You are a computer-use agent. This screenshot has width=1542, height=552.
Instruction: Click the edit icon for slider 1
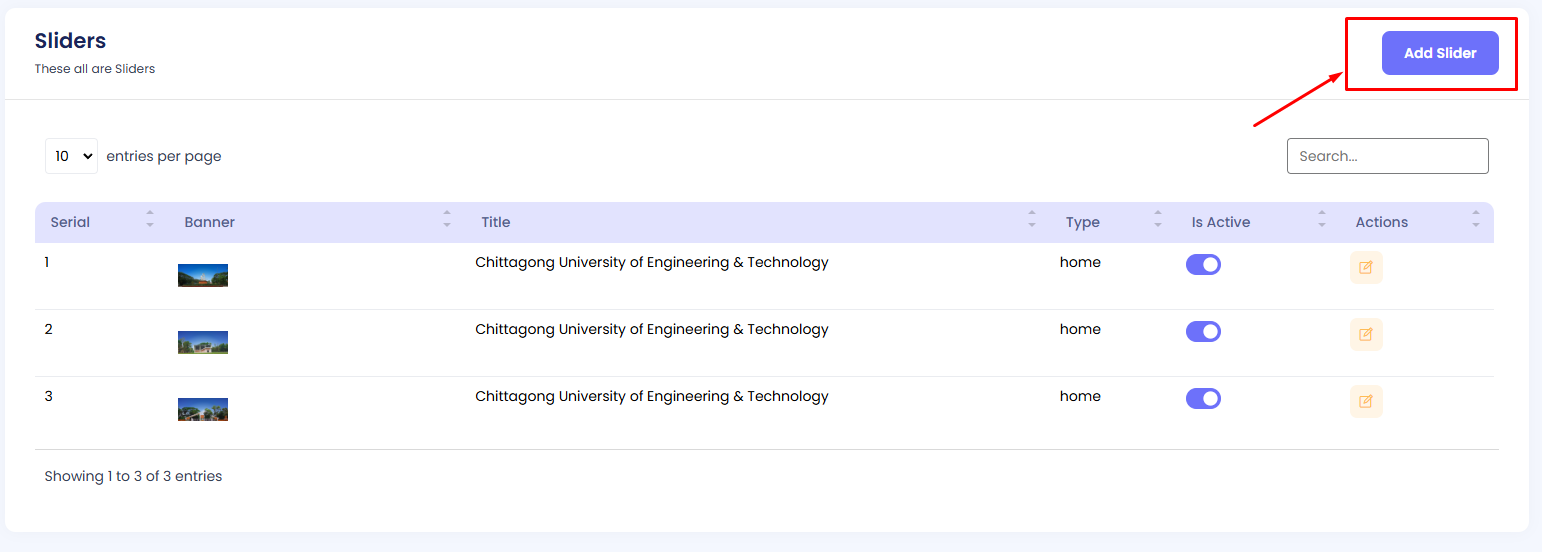click(x=1366, y=267)
